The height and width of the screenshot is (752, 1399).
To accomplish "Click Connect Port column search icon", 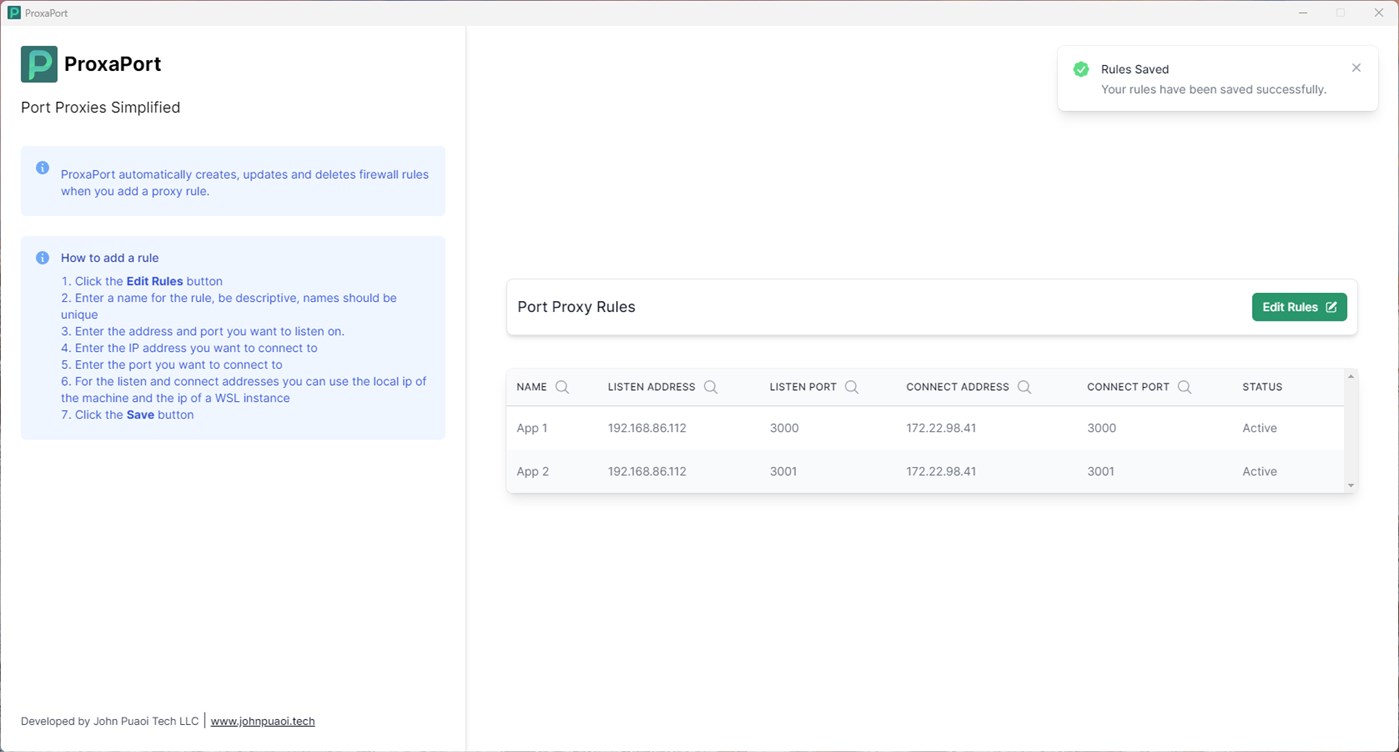I will tap(1184, 387).
